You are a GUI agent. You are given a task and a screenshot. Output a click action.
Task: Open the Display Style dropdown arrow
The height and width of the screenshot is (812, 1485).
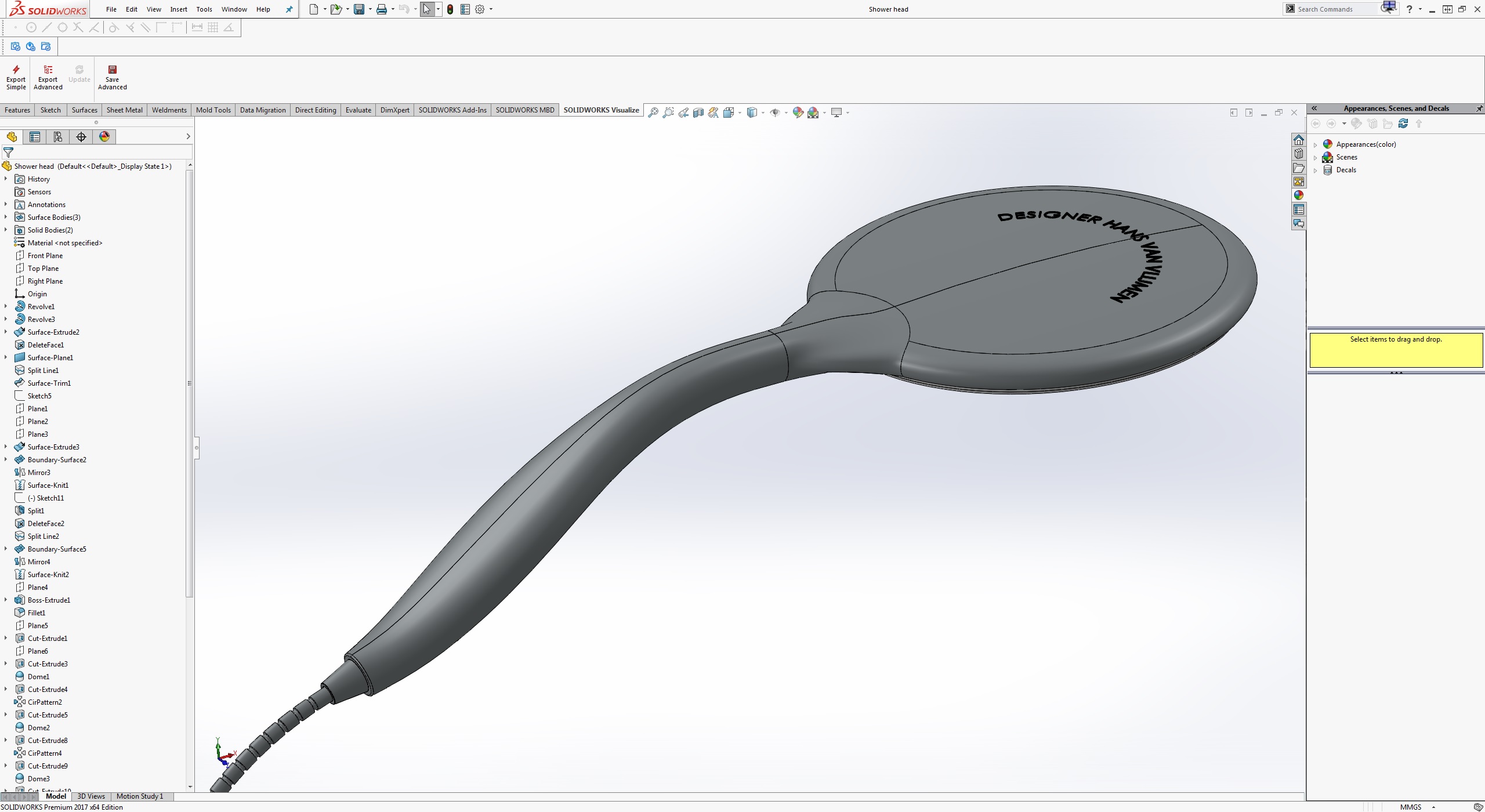click(x=763, y=113)
